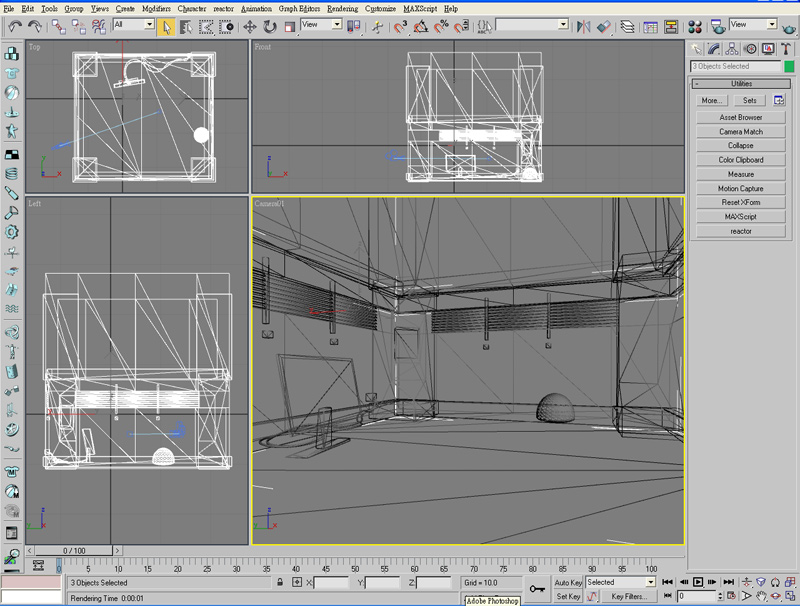Toggle the Spinner Snap button
The width and height of the screenshot is (800, 606).
coord(461,27)
